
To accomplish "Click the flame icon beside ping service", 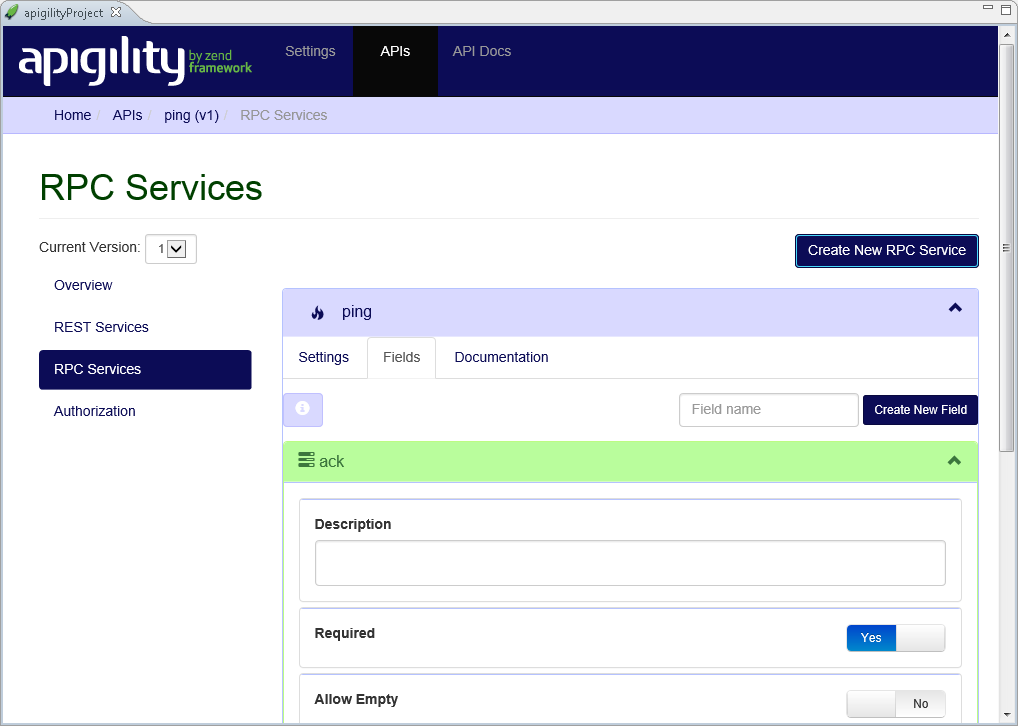I will pos(317,313).
